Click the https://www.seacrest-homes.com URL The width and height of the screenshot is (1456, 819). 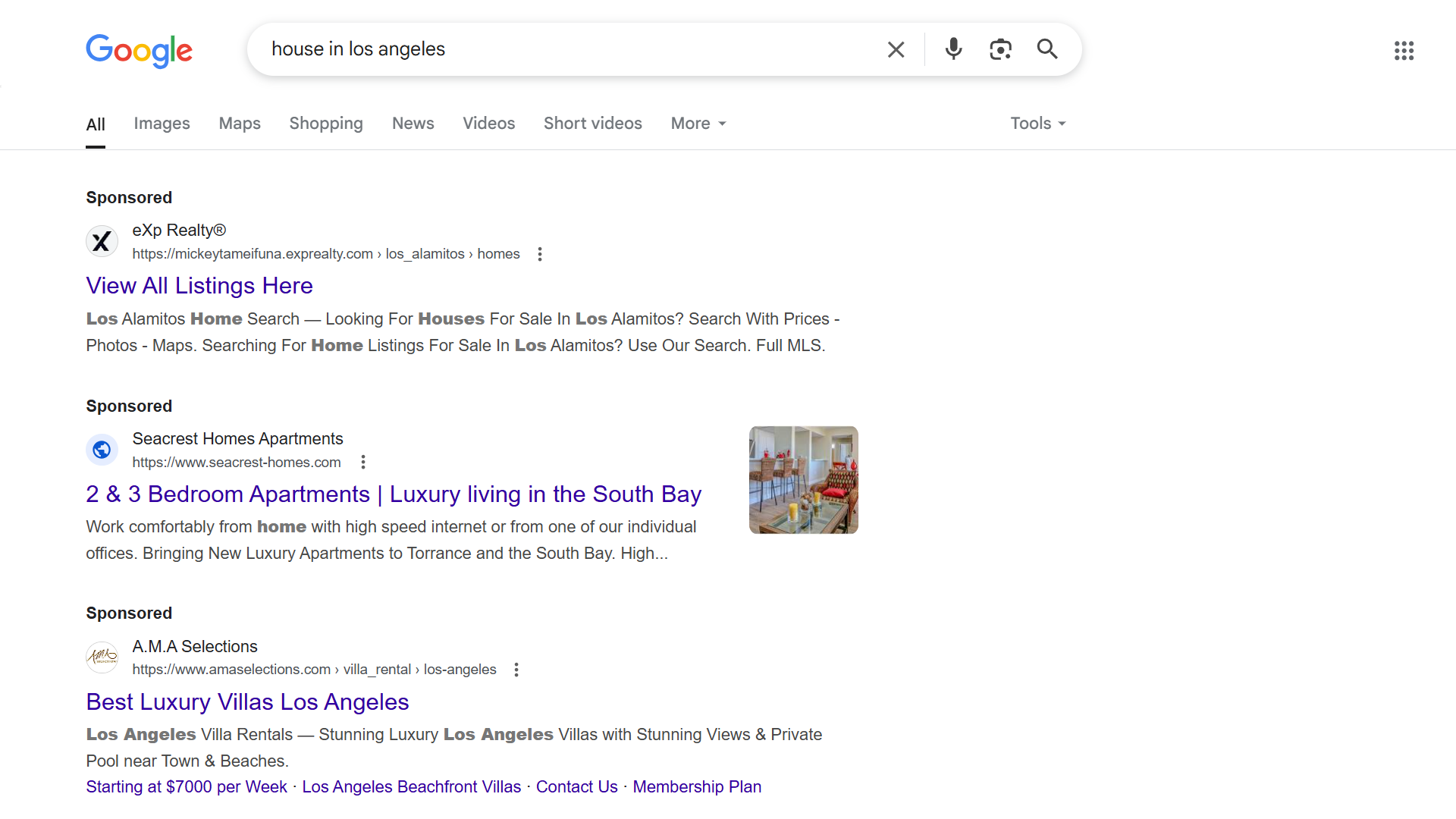click(237, 463)
